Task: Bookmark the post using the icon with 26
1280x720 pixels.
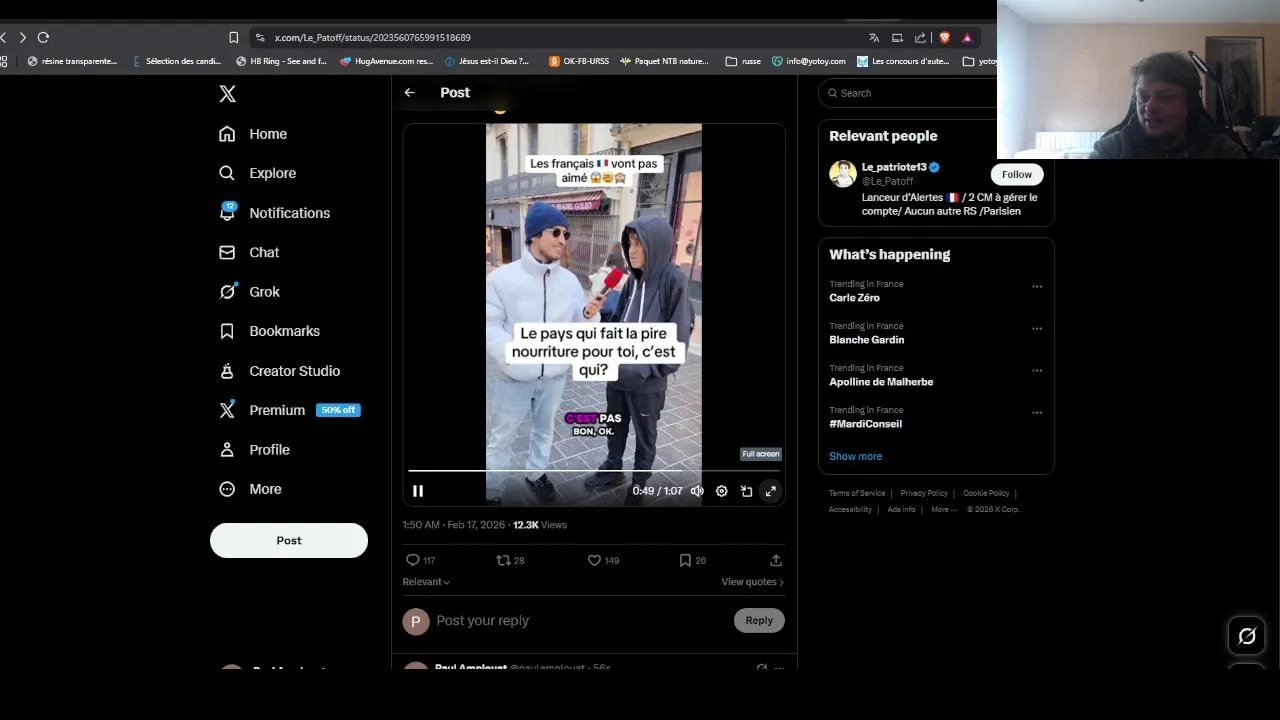Action: (x=692, y=560)
